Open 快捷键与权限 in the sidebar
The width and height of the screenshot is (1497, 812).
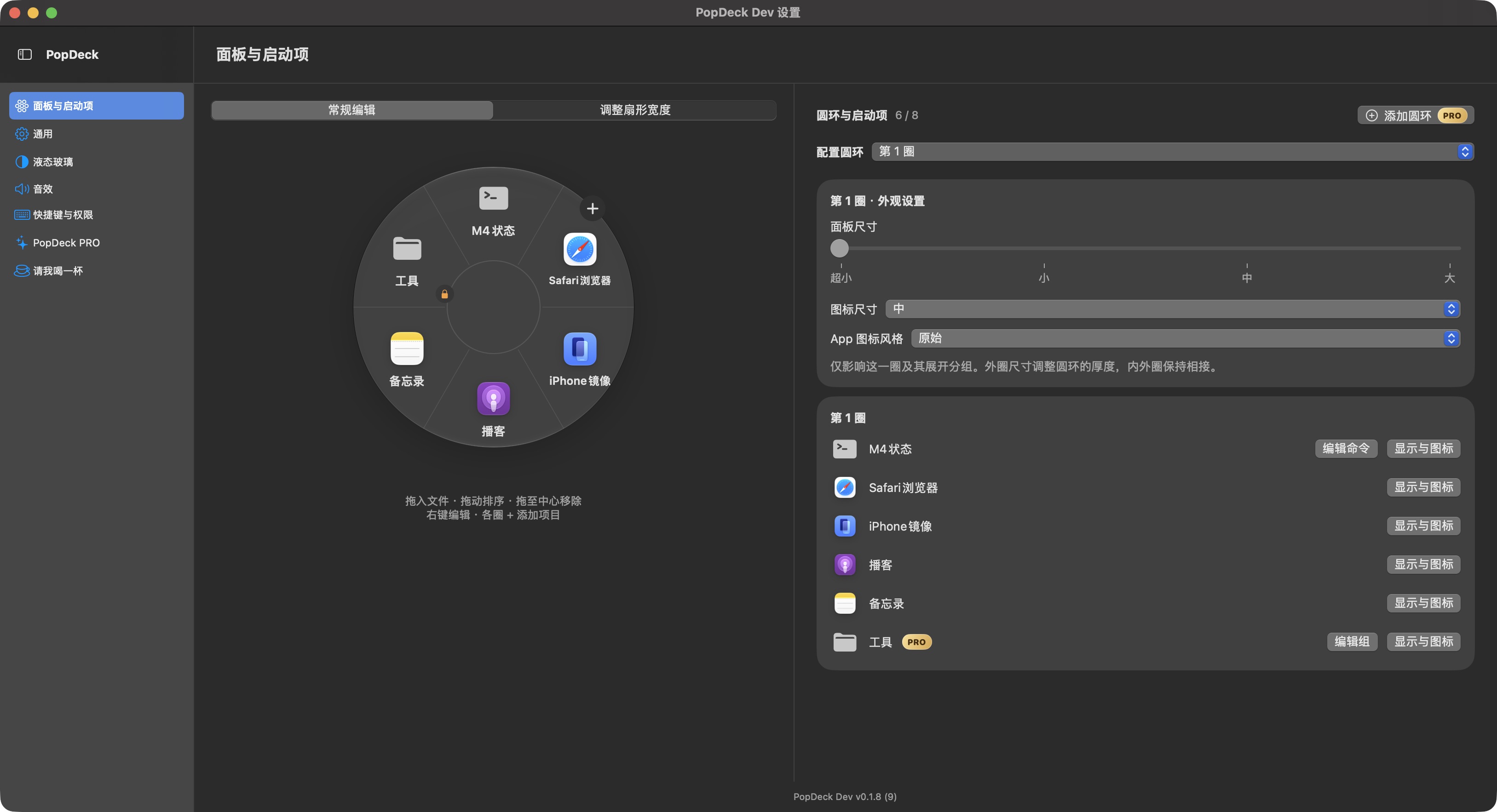97,215
